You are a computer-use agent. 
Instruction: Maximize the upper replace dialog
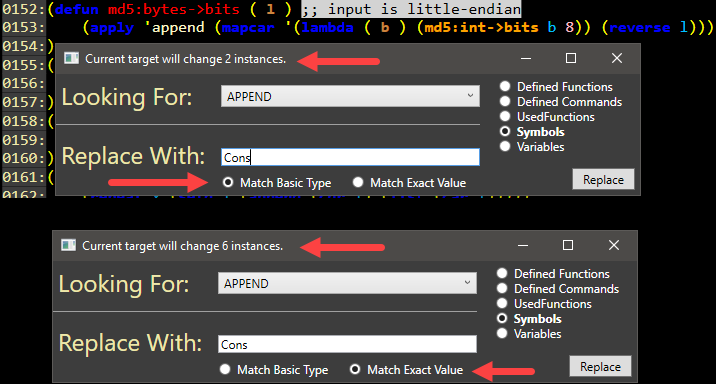pos(571,58)
